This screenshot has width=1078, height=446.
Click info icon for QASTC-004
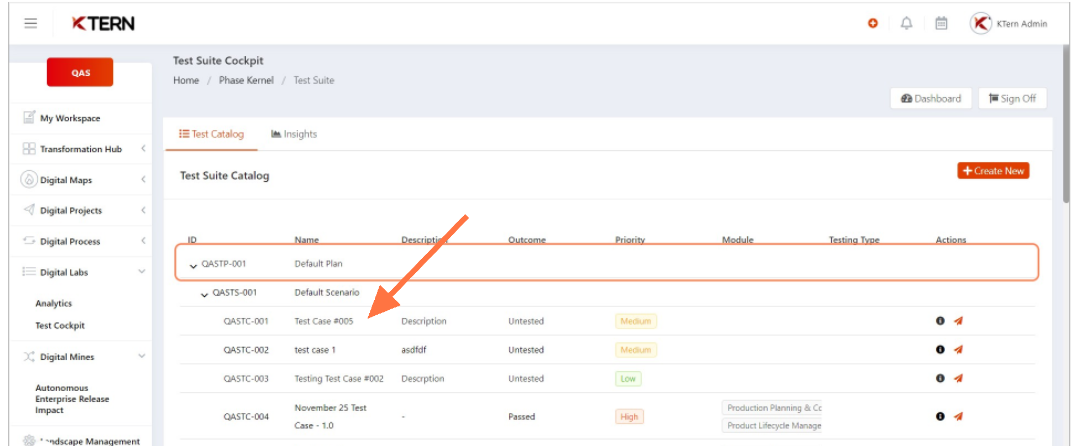[940, 416]
